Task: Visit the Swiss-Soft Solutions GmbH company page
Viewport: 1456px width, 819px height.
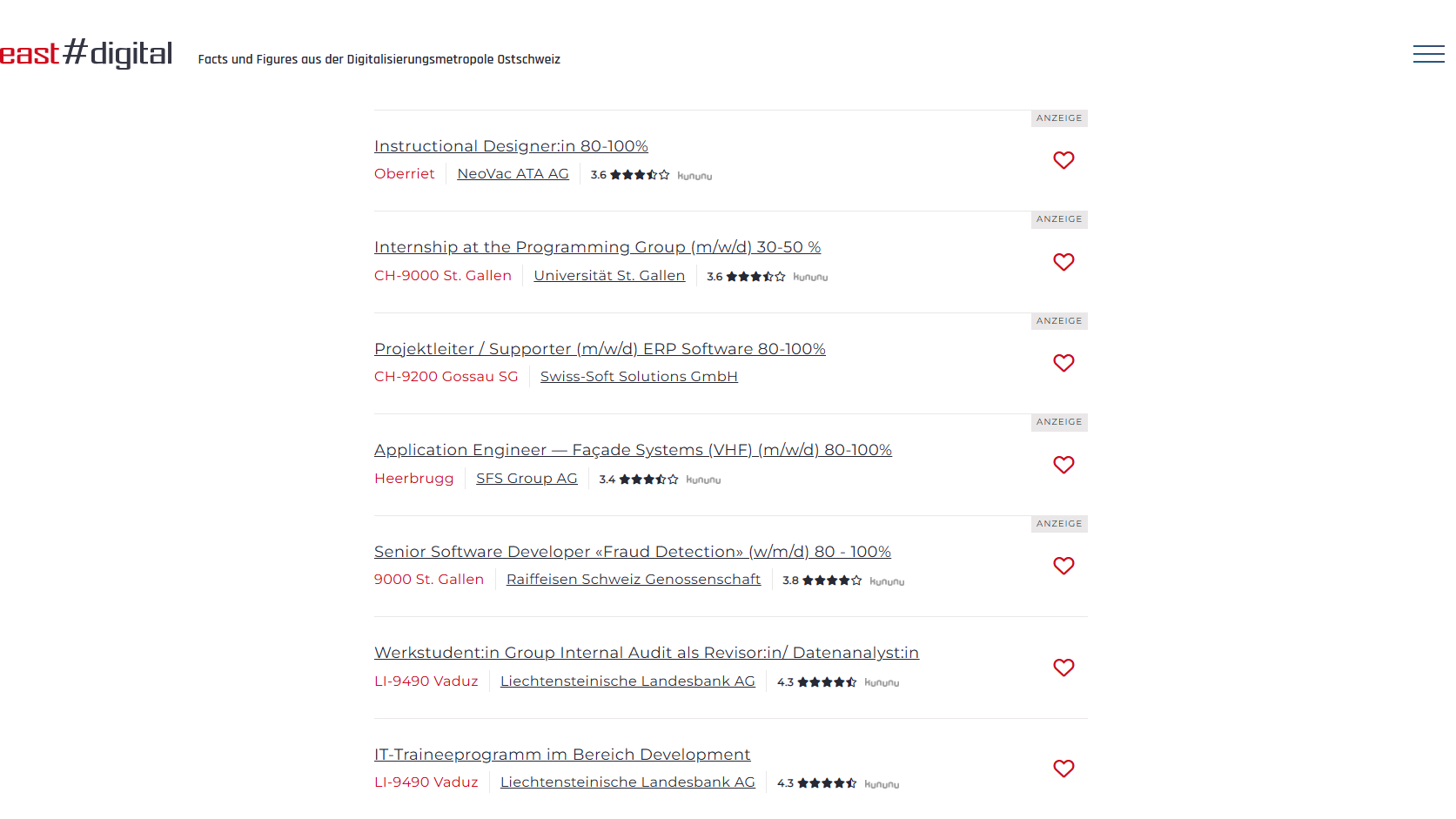Action: [639, 376]
